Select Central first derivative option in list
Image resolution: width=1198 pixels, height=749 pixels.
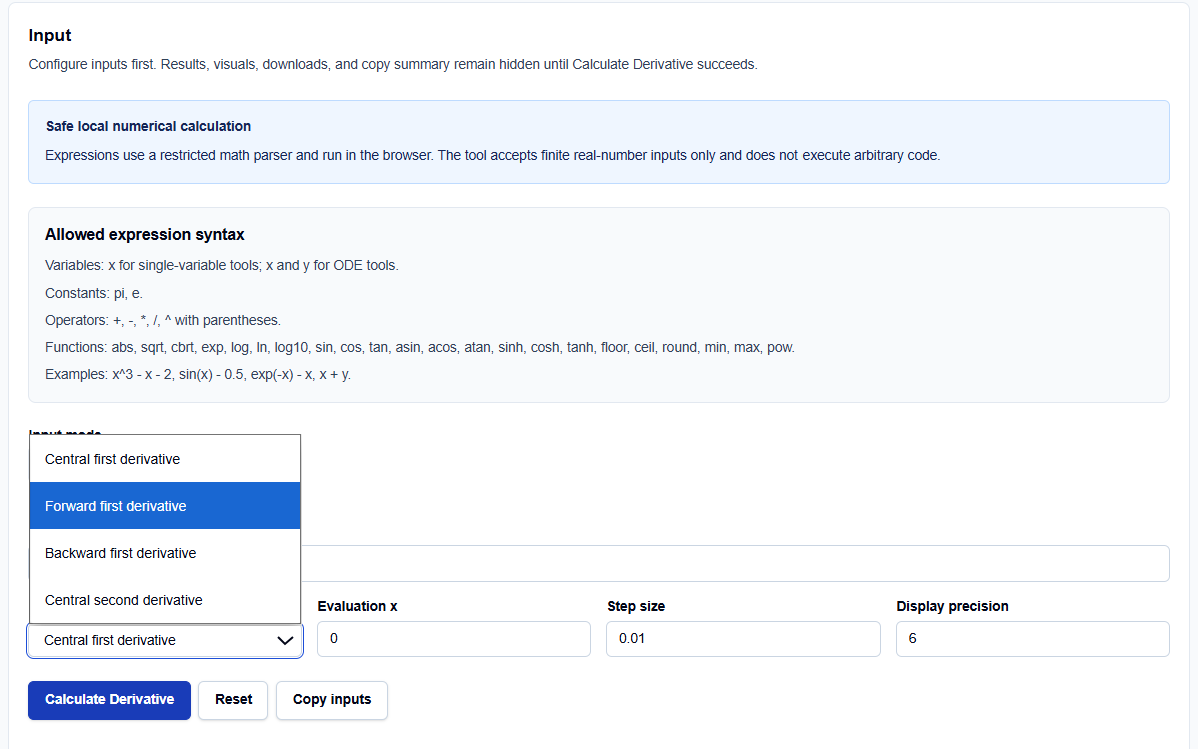coord(165,459)
